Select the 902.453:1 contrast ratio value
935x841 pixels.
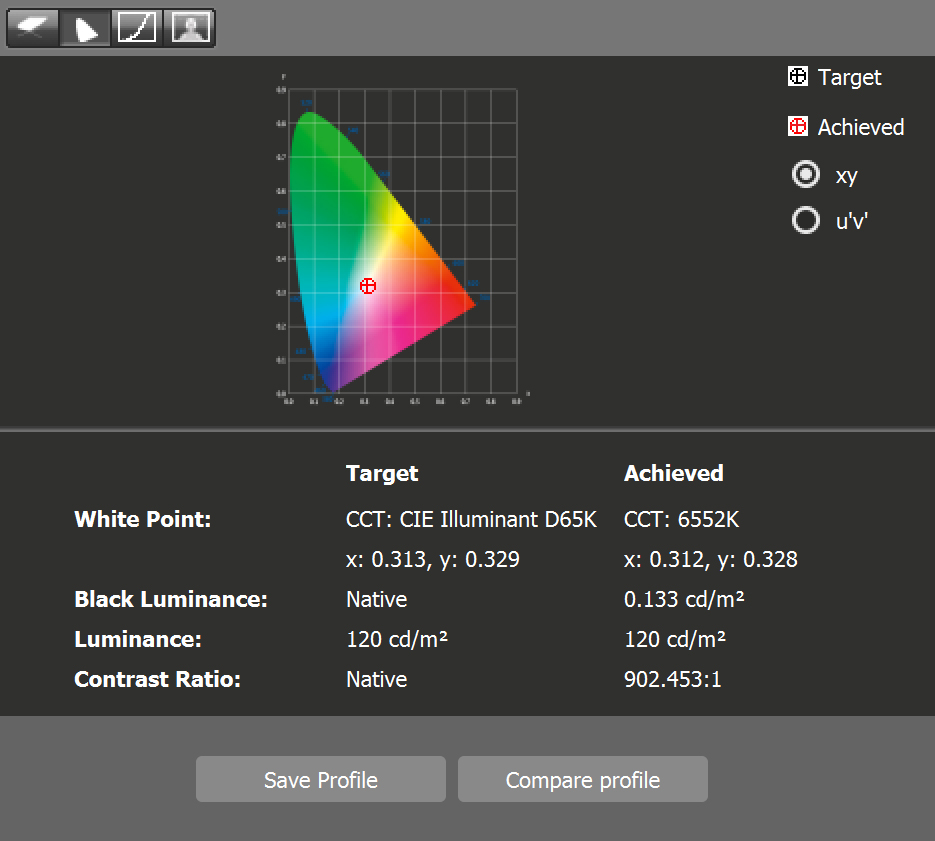(672, 680)
